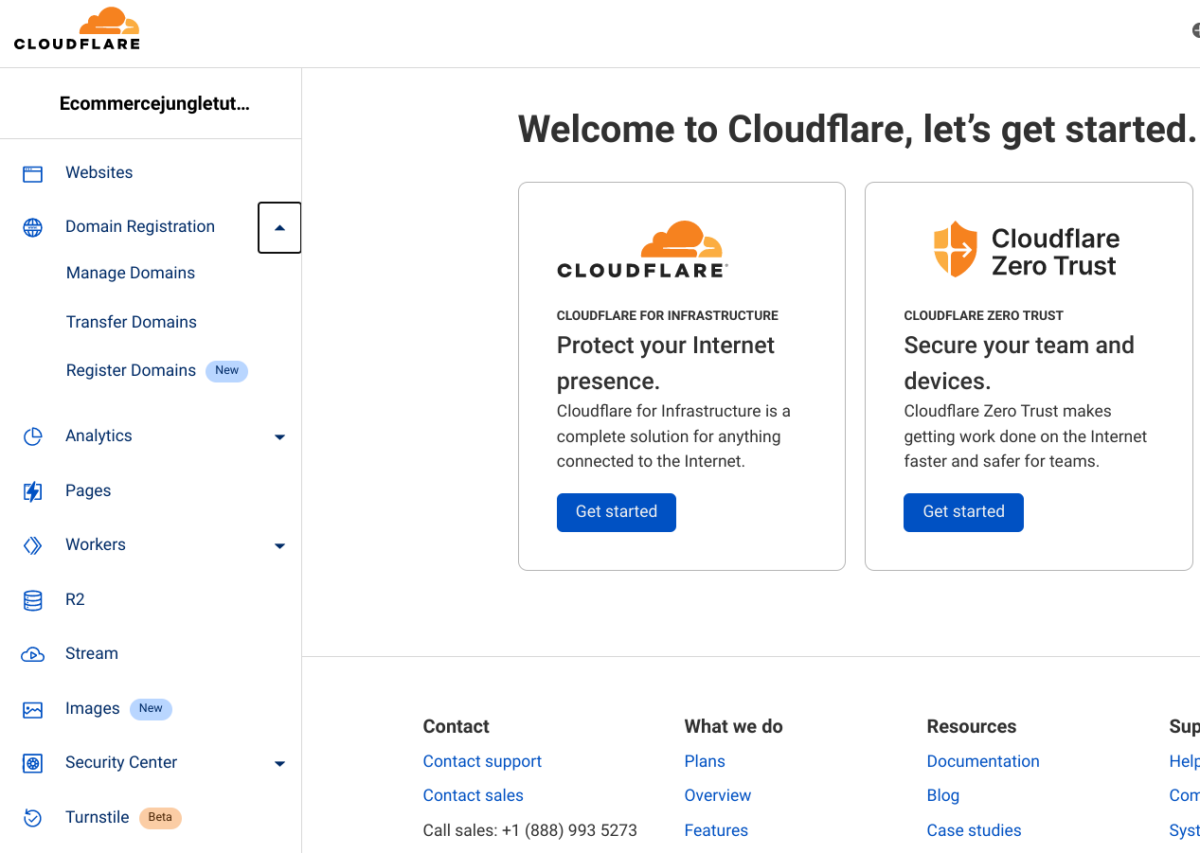Click the Pages lightning bolt icon
Image resolution: width=1200 pixels, height=853 pixels.
point(33,491)
